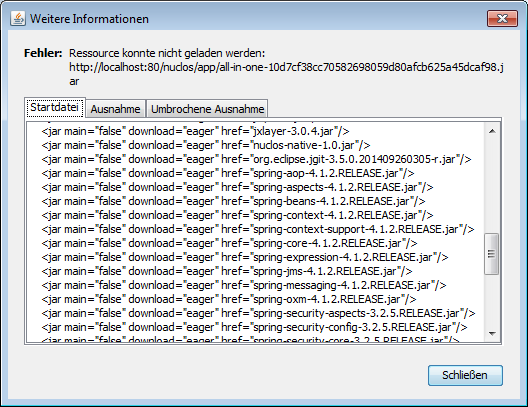This screenshot has width=528, height=407.
Task: Click the scrollbar down arrow
Action: coord(492,334)
